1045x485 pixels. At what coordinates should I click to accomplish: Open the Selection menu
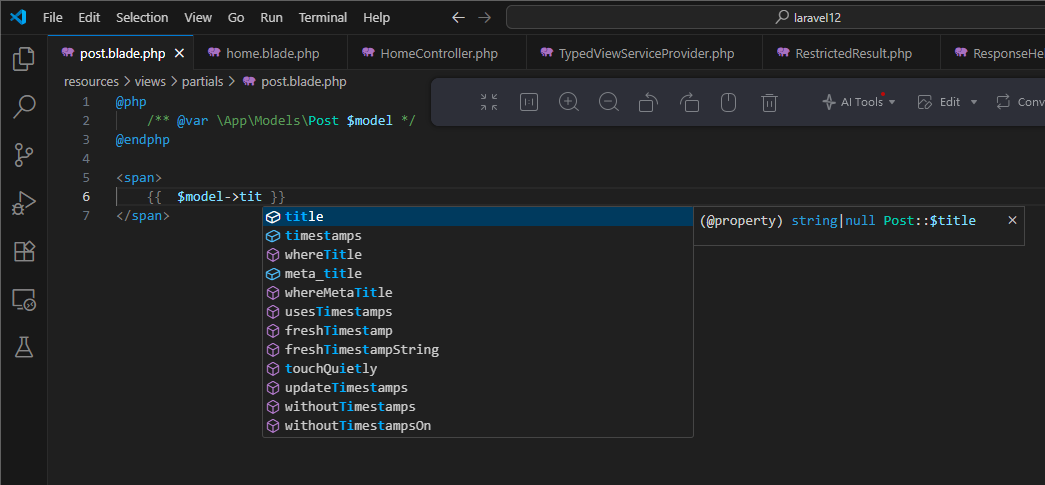tap(142, 18)
